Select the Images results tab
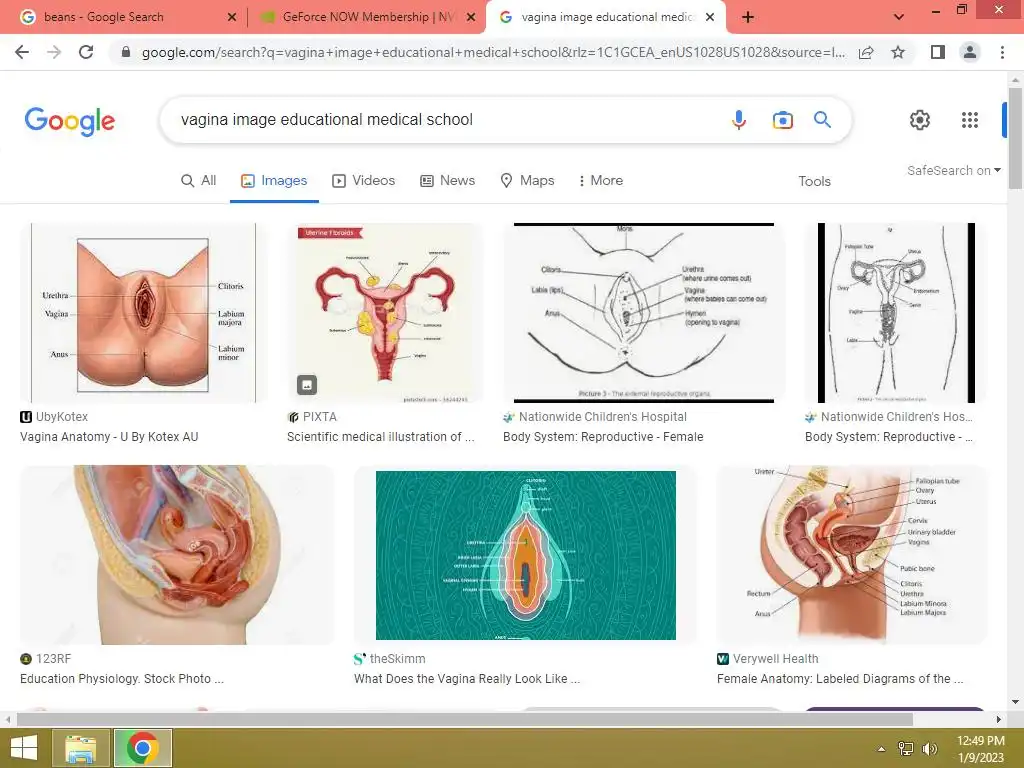The width and height of the screenshot is (1024, 768). 274,180
